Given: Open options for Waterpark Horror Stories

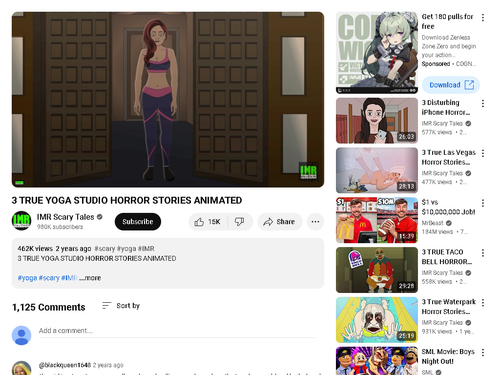Looking at the screenshot, I should tap(483, 303).
